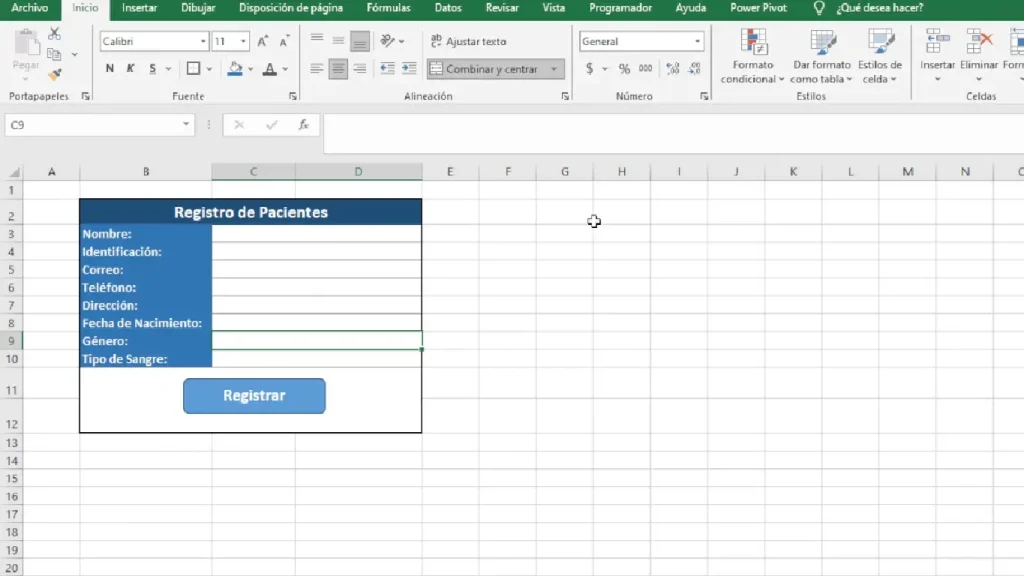Toggle italic K formatting
Viewport: 1024px width, 576px height.
(131, 69)
